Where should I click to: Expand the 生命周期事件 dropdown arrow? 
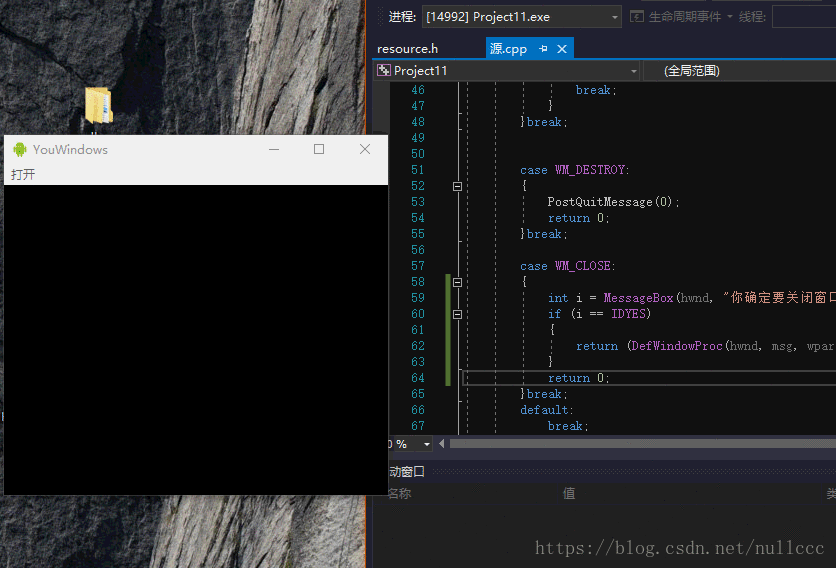[x=730, y=17]
